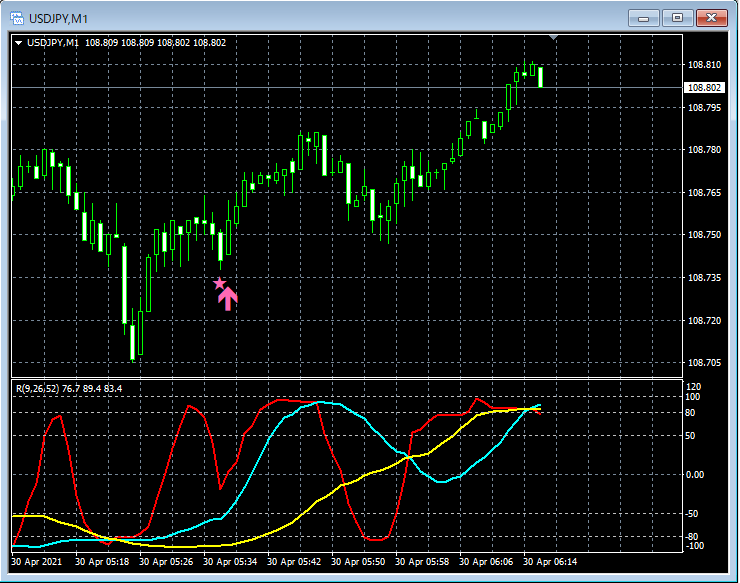Viewport: 740px width, 583px height.
Task: Click the indicator scale label 120
Action: [695, 387]
